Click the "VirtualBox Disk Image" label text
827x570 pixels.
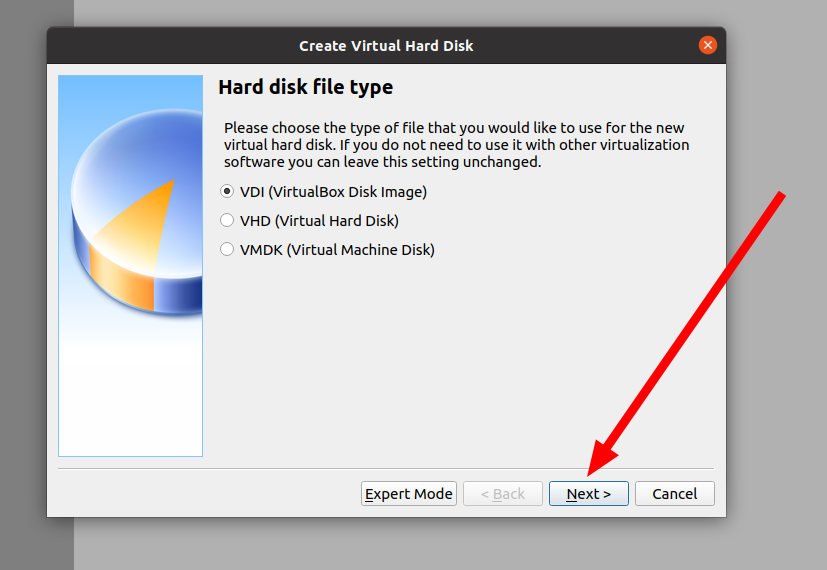[355, 192]
